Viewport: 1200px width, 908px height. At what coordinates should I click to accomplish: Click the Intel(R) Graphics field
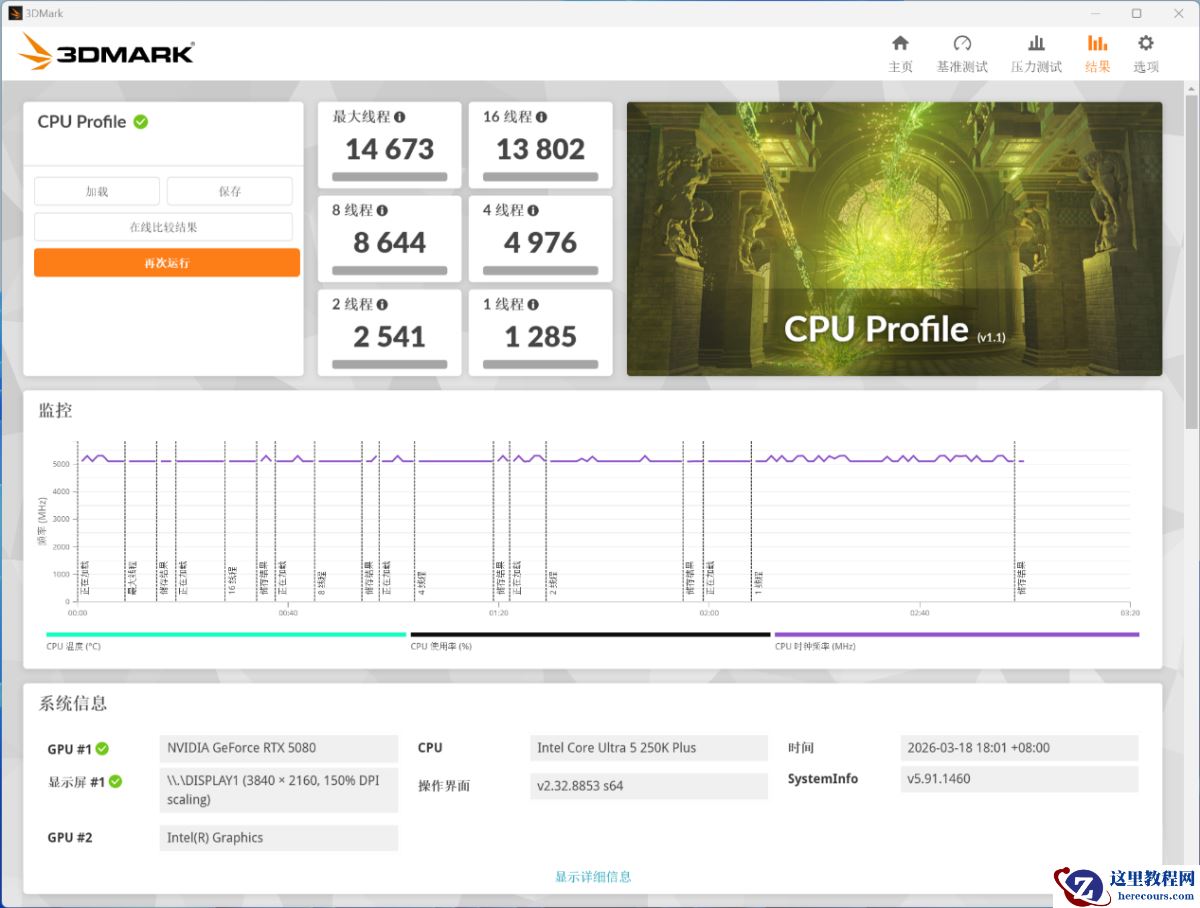point(279,838)
